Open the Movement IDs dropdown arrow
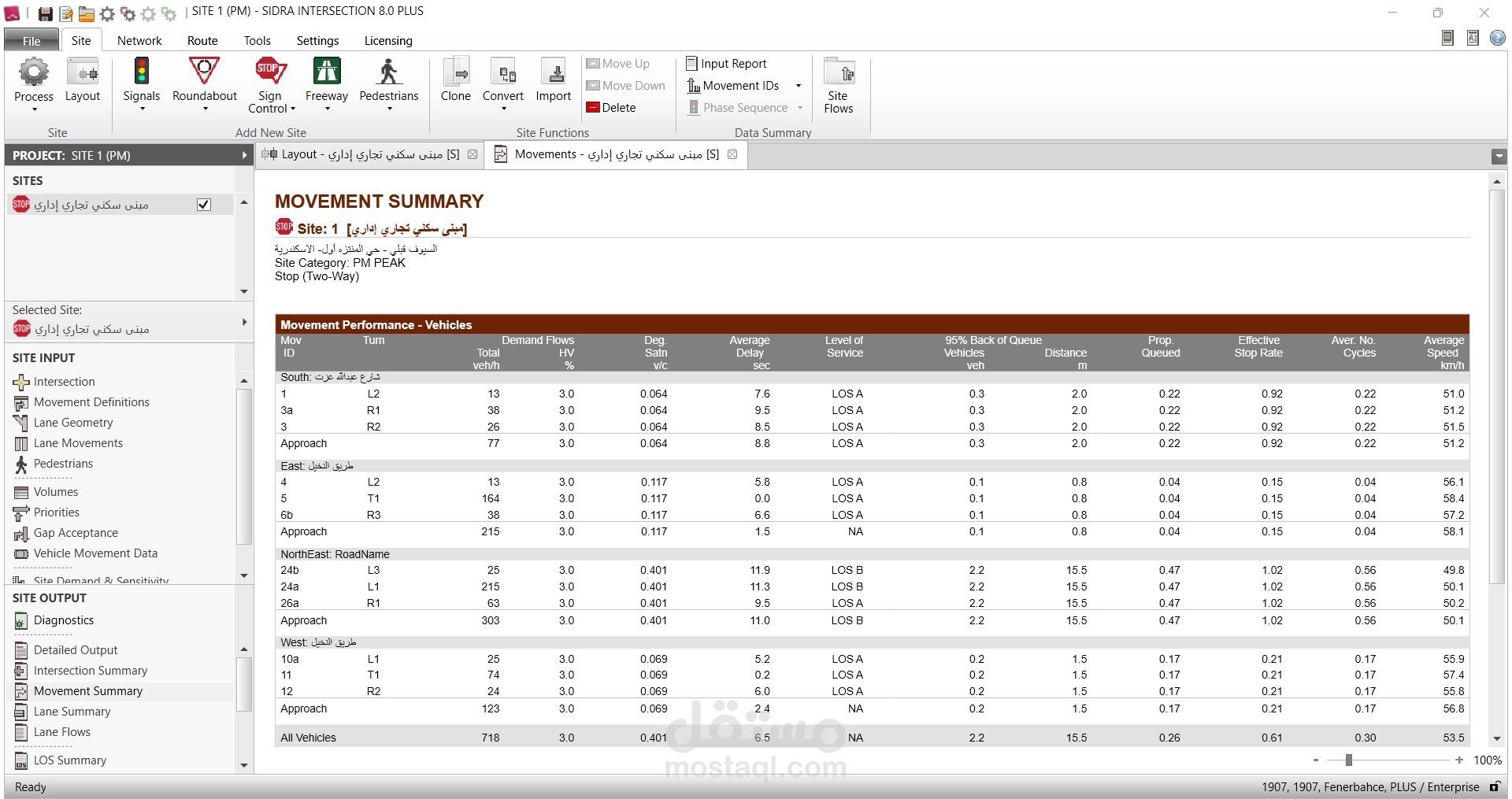 (x=799, y=86)
